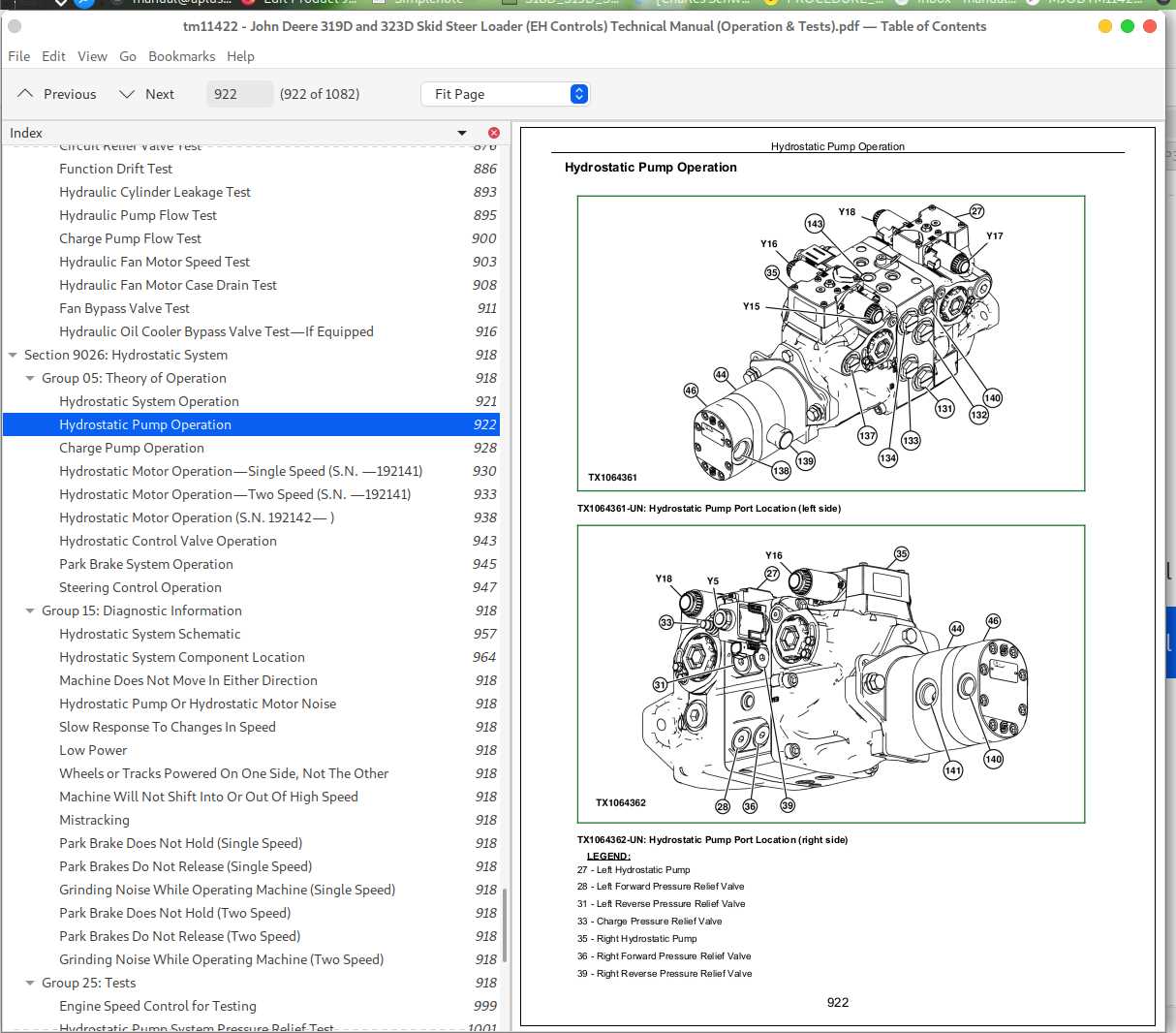Click the page number input field
Screen dimensions: 1176x1033
pos(239,94)
